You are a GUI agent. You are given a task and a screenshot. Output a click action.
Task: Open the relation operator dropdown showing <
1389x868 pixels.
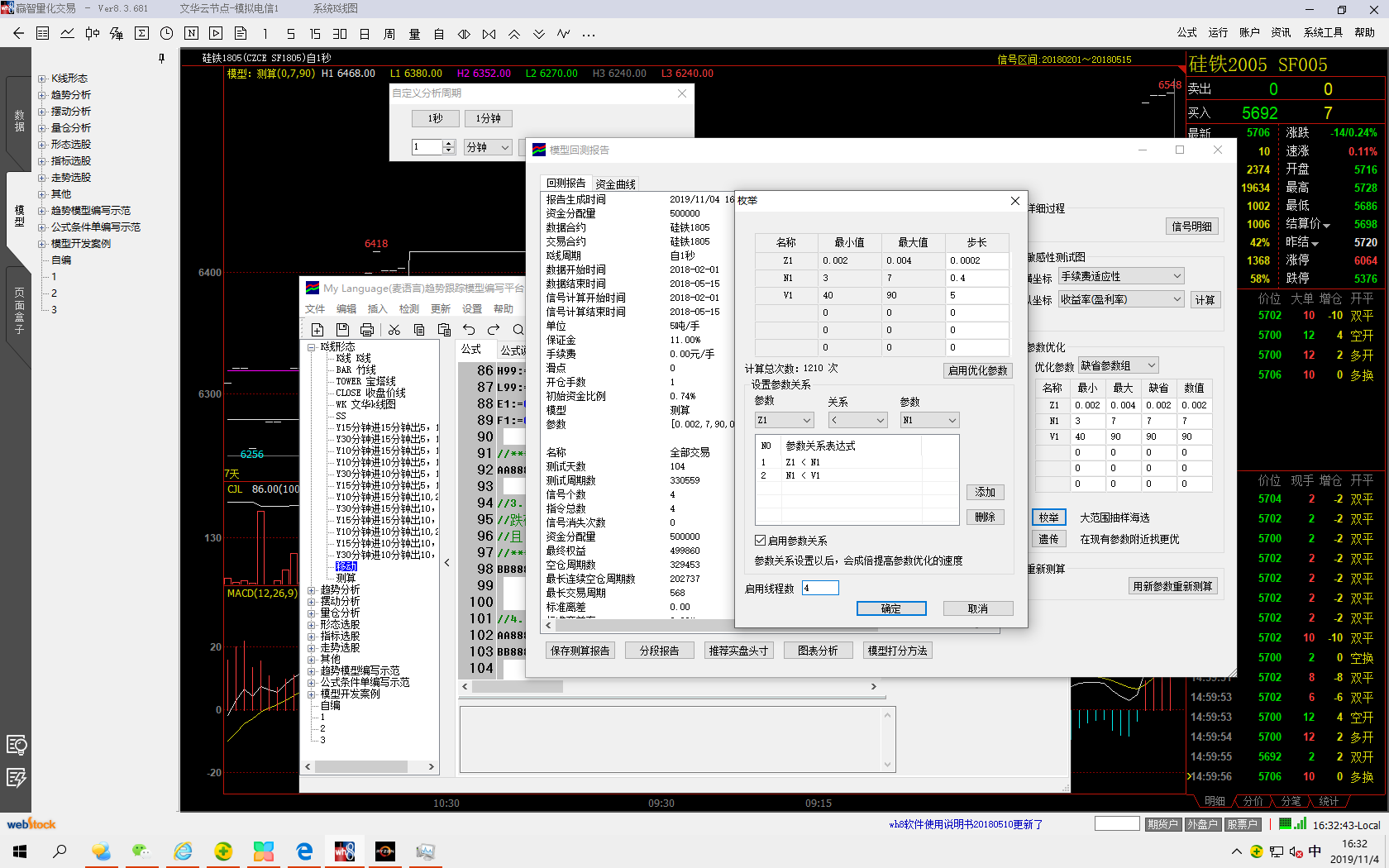857,420
